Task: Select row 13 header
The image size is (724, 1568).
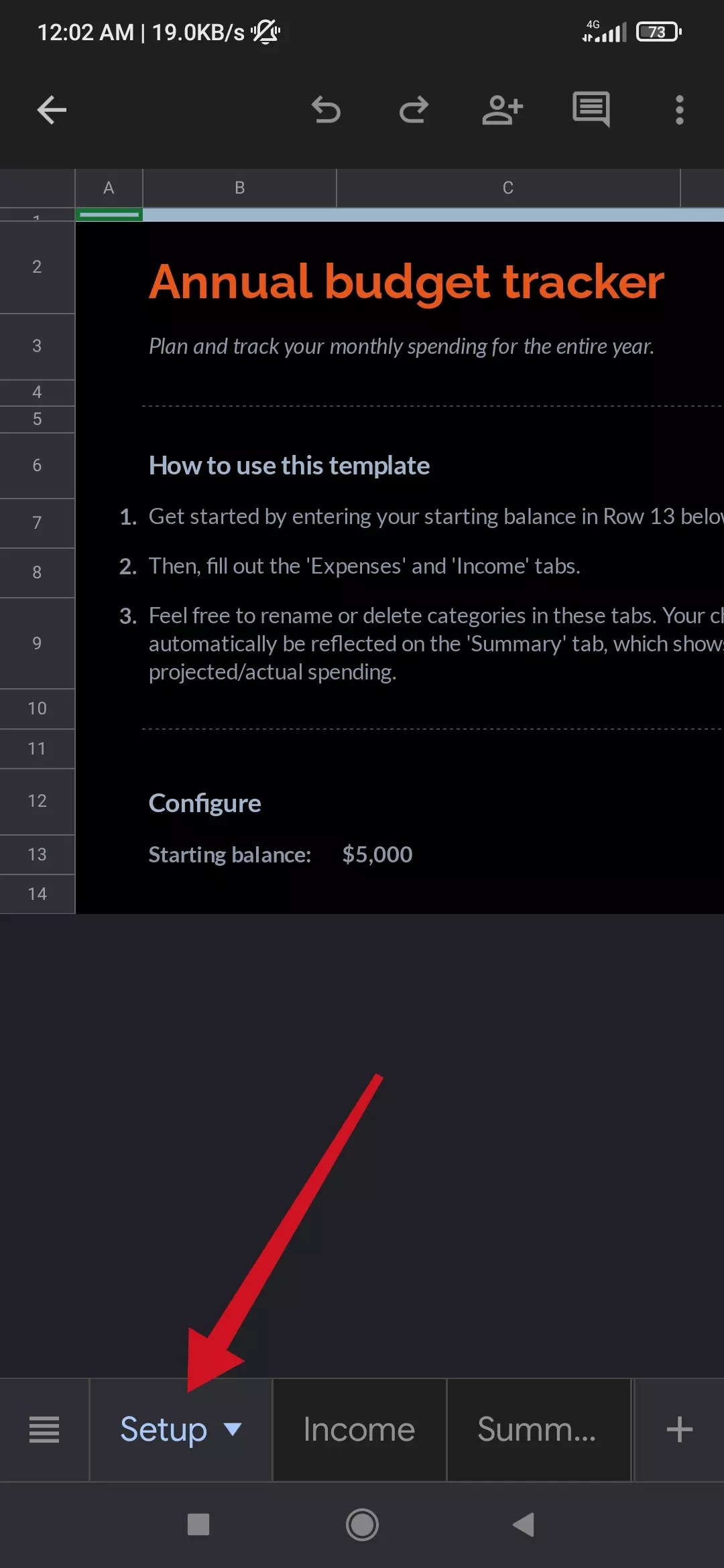Action: [x=37, y=854]
